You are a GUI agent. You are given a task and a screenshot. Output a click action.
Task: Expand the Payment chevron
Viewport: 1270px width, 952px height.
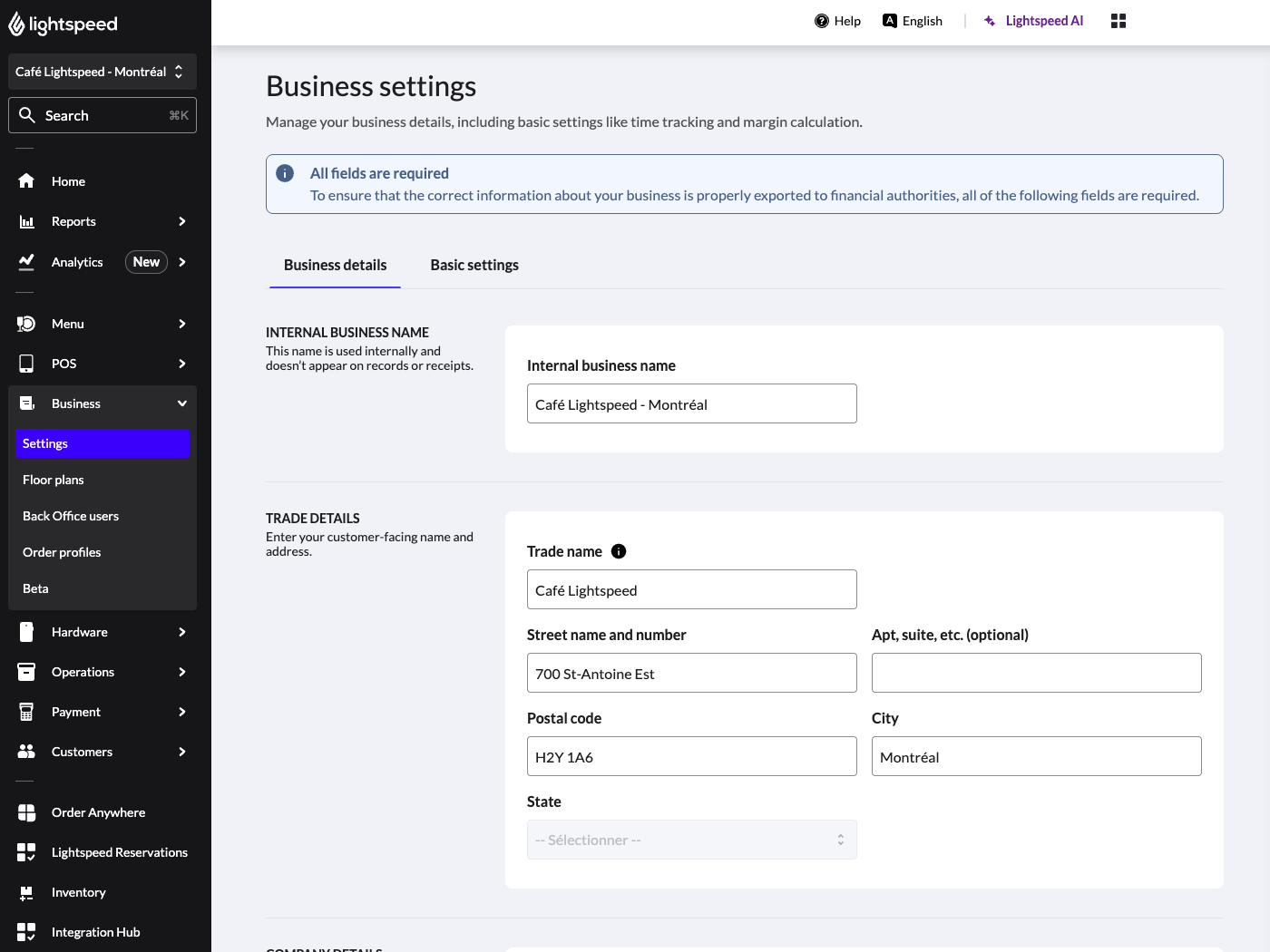(x=182, y=712)
